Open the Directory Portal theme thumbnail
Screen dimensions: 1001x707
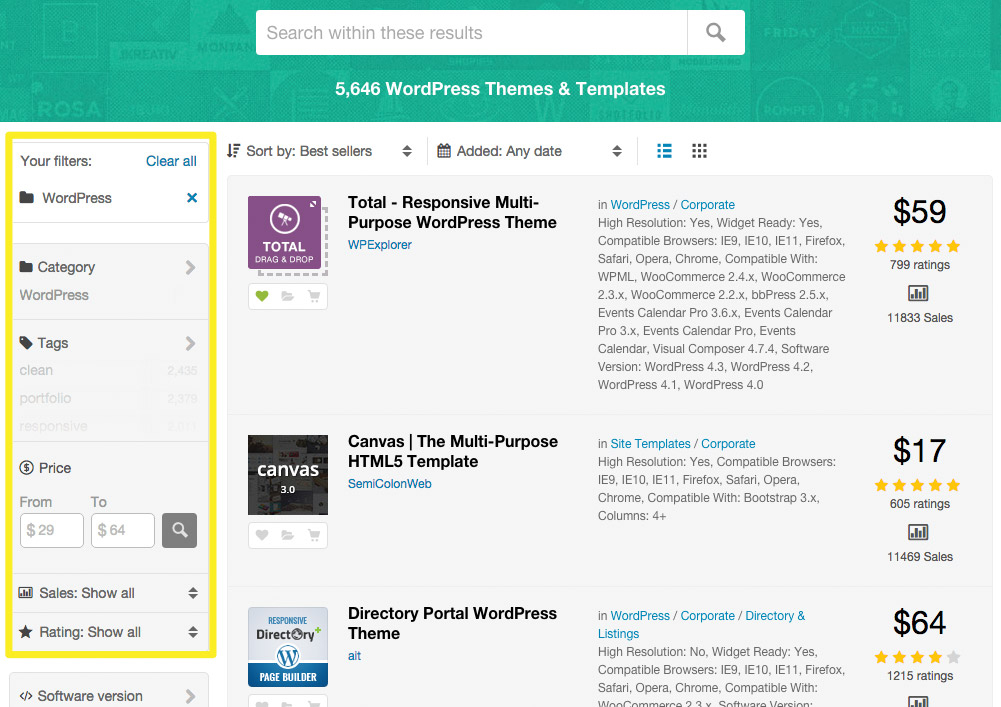(x=288, y=647)
